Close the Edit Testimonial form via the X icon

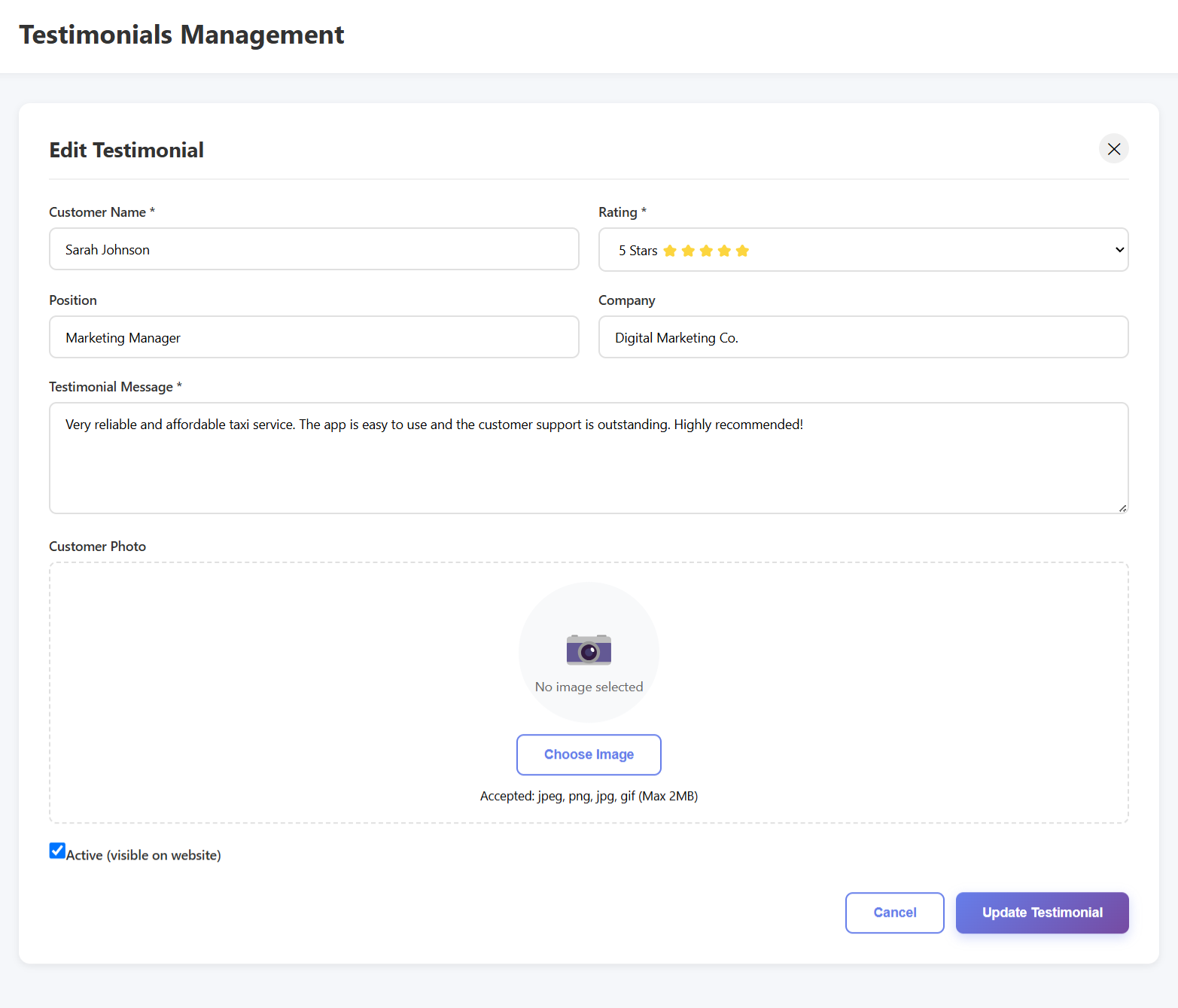coord(1113,148)
